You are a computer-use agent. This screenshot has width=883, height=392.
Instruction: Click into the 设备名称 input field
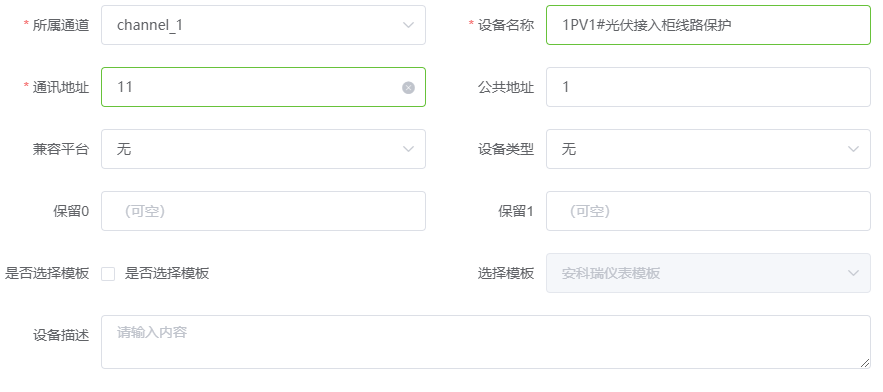tap(708, 25)
